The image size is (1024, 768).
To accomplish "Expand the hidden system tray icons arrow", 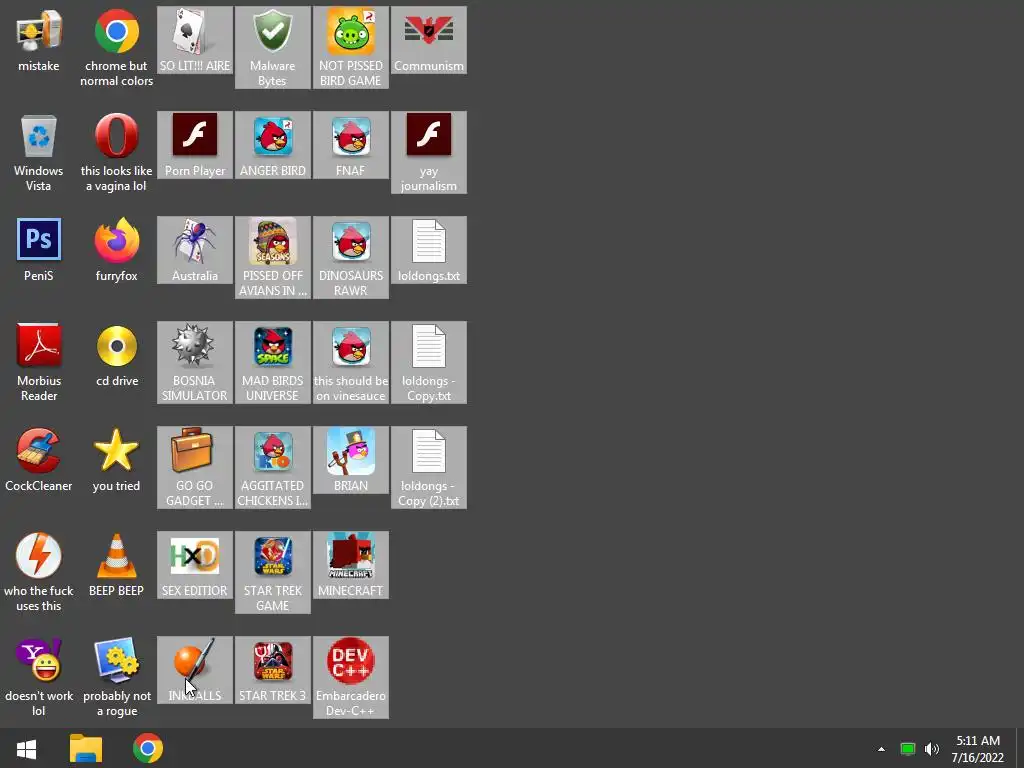I will click(x=881, y=749).
